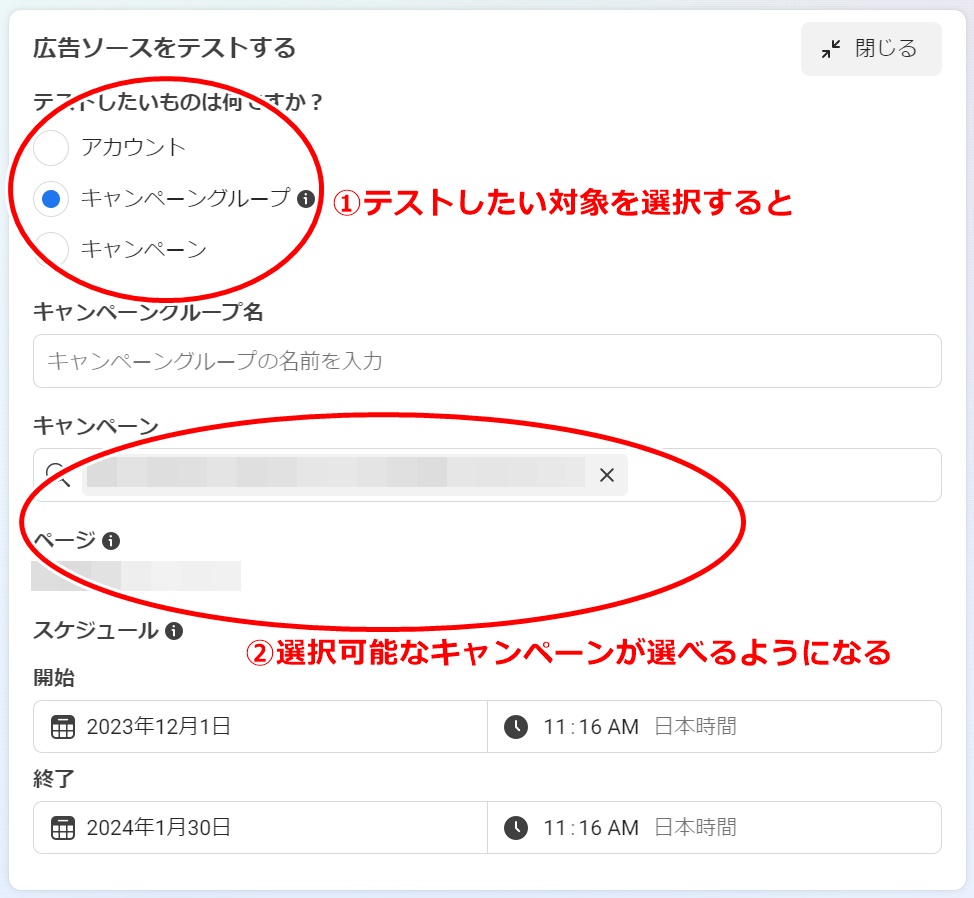Screen dimensions: 974x898
Task: Click the calendar icon for the 開始 date
Action: point(63,727)
